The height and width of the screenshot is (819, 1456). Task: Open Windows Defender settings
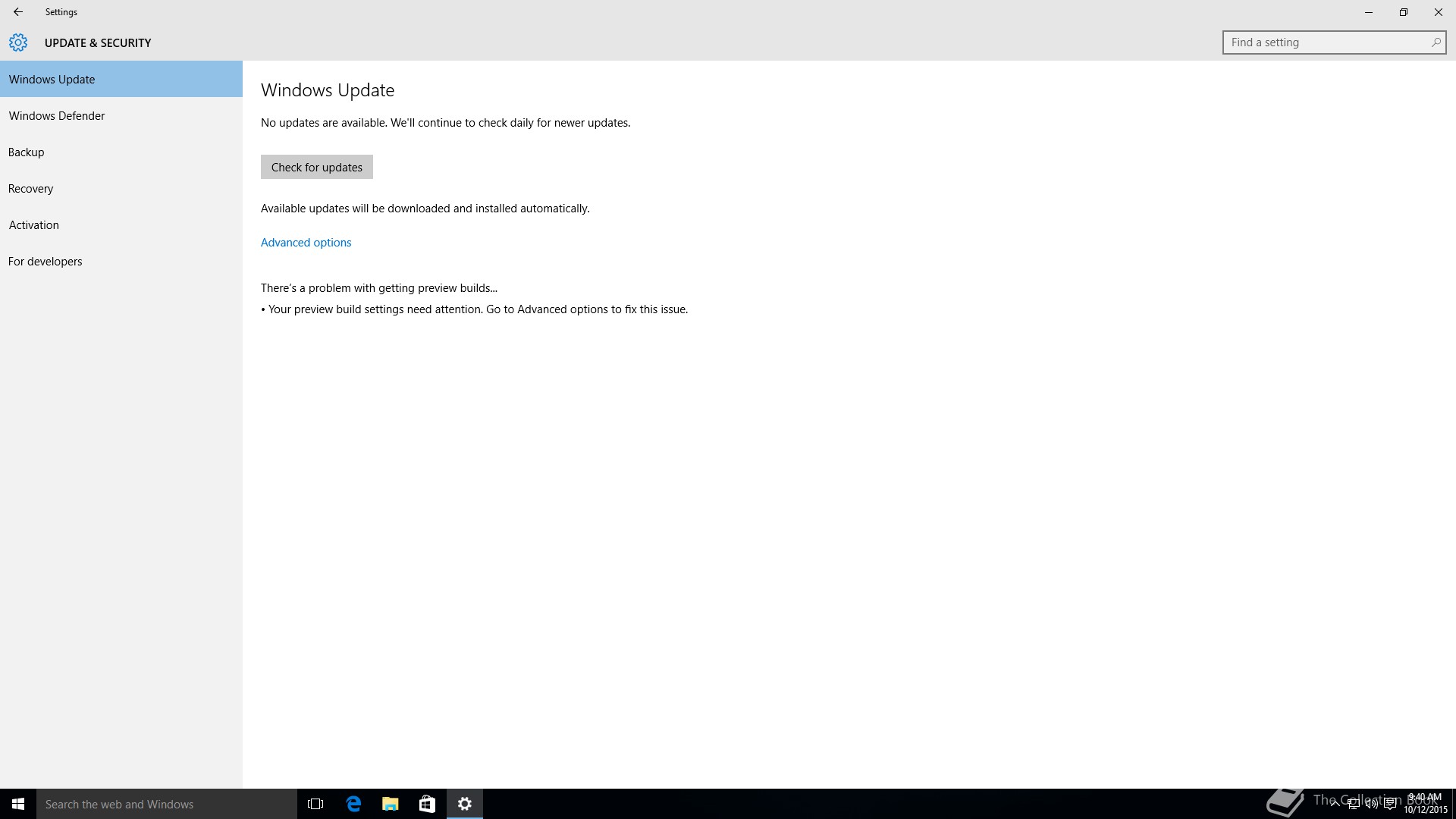121,115
